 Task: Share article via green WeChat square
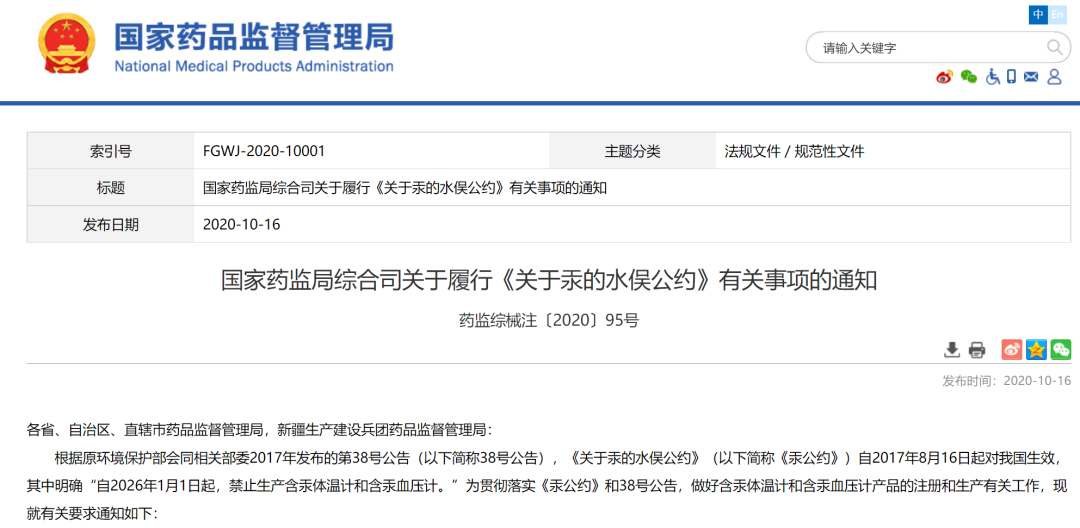[x=1061, y=350]
